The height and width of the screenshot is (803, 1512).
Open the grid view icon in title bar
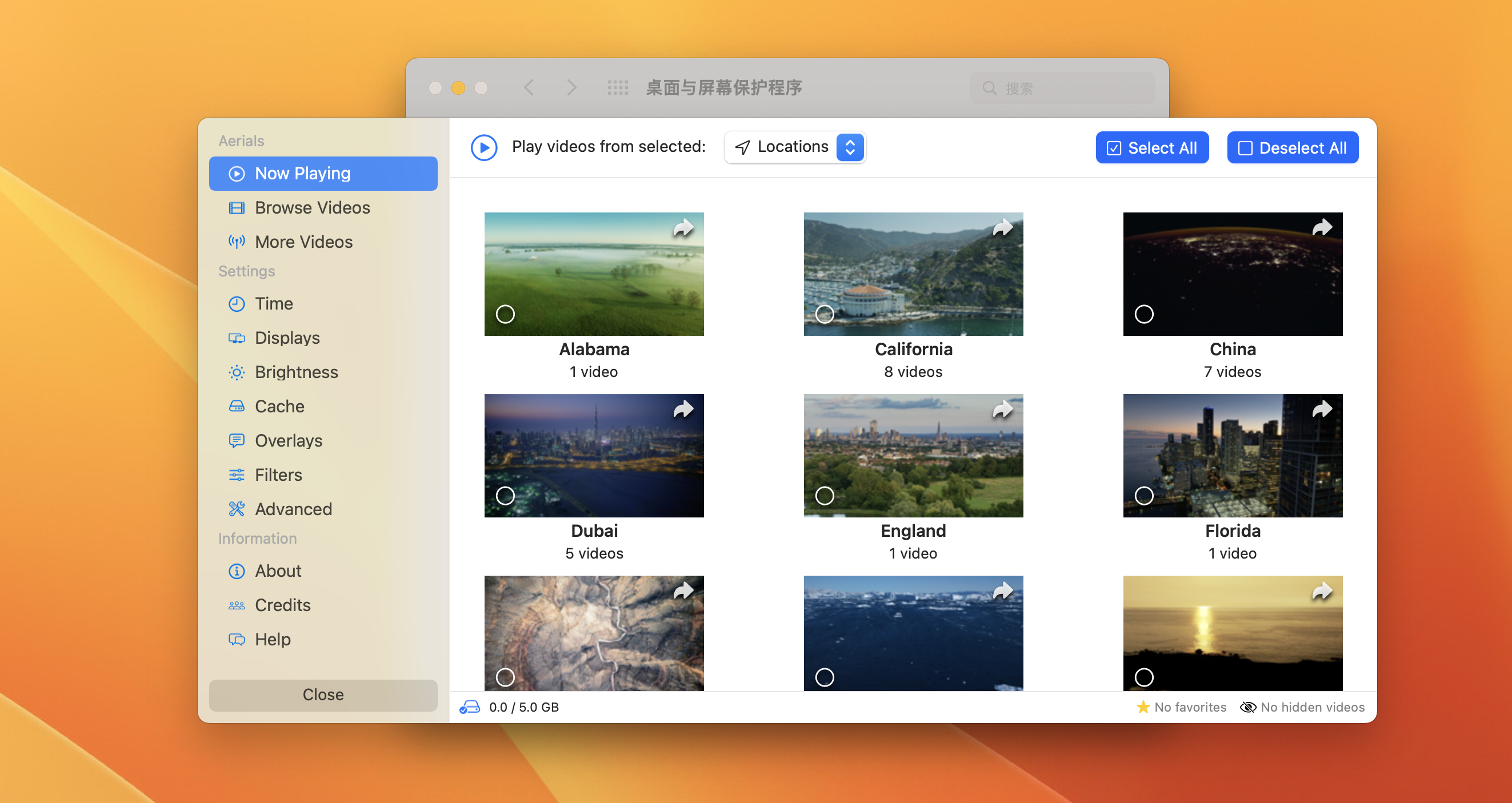pyautogui.click(x=618, y=88)
